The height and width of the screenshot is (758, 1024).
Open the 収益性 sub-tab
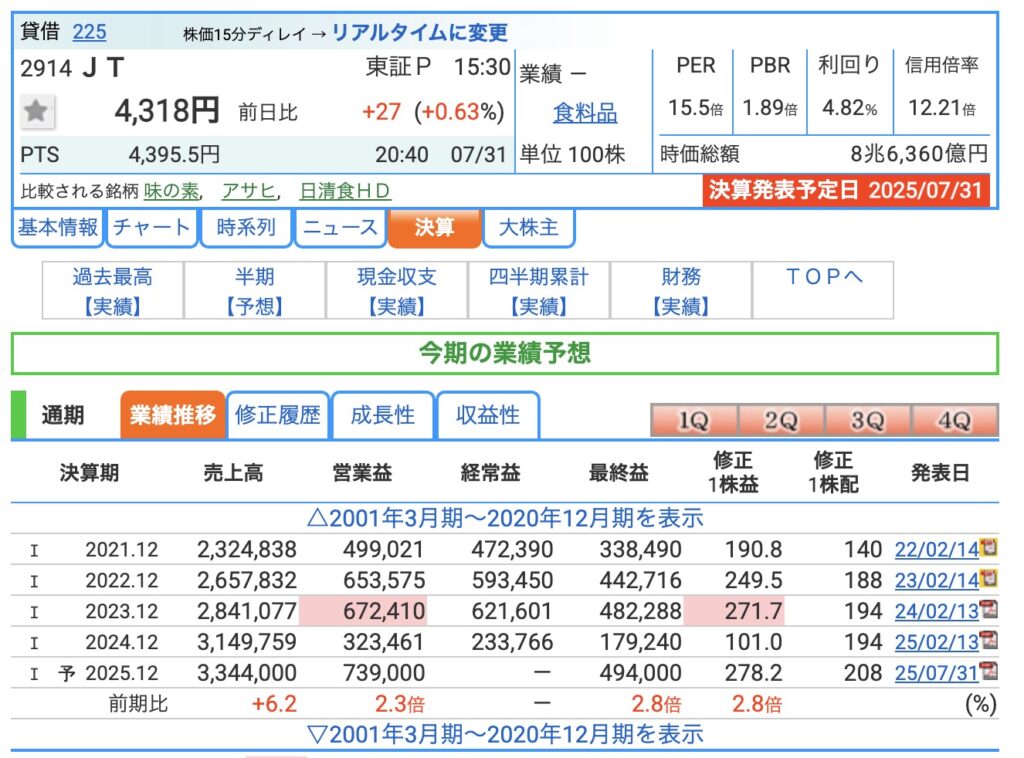(x=488, y=415)
